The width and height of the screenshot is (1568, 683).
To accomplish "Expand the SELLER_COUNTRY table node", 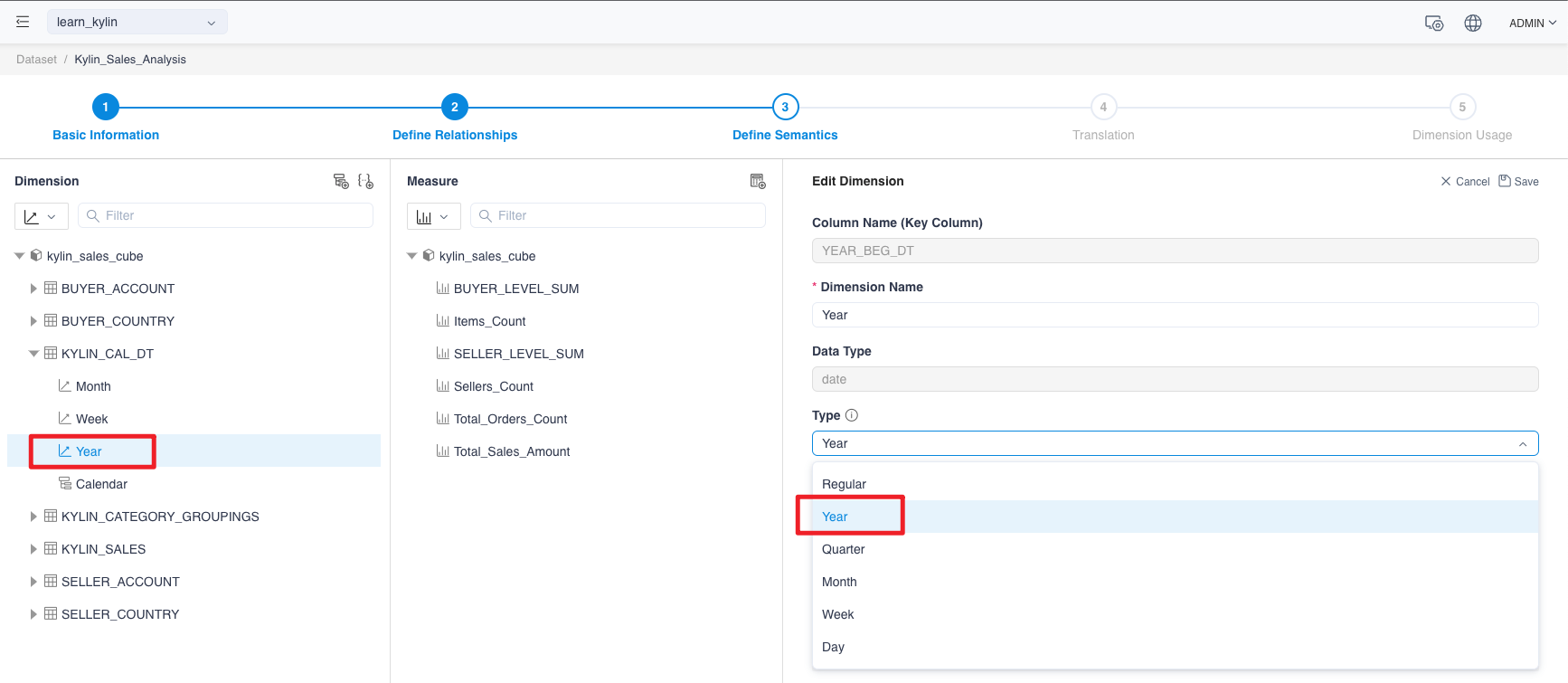I will coord(33,614).
